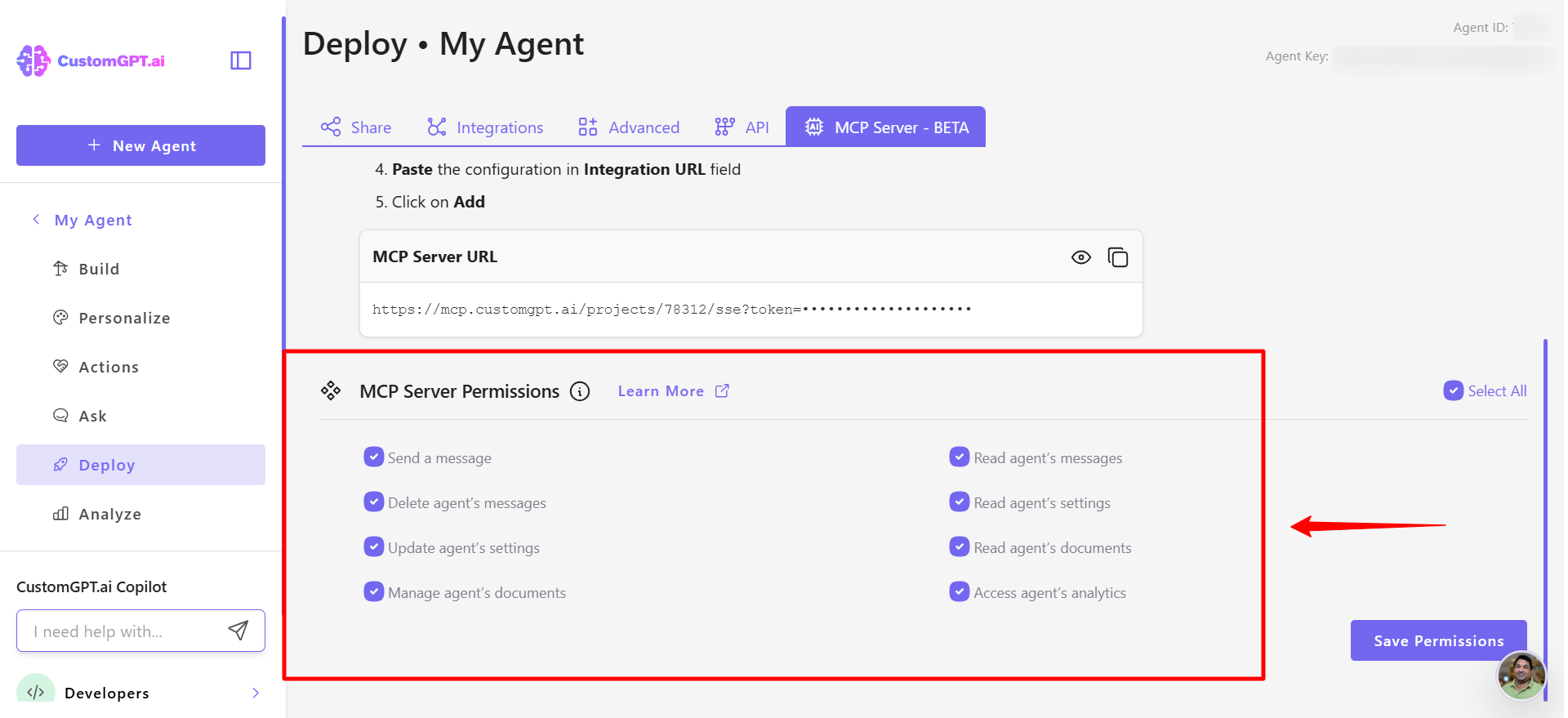Select the MCP Server - BETA tab
1568x718 pixels.
(886, 127)
